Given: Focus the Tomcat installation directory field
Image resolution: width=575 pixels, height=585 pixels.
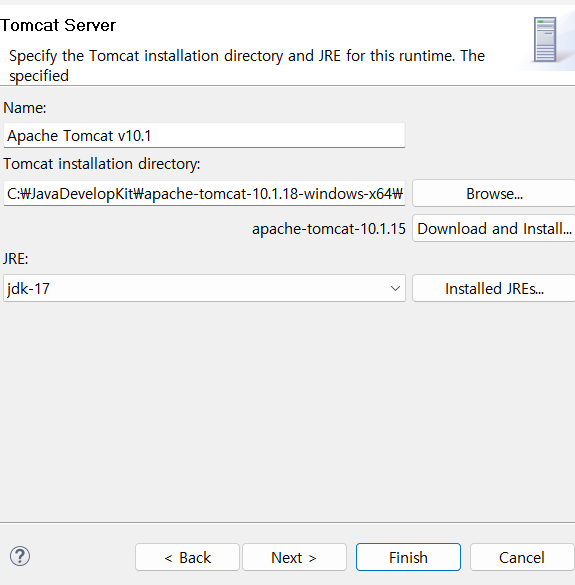Looking at the screenshot, I should pyautogui.click(x=204, y=193).
